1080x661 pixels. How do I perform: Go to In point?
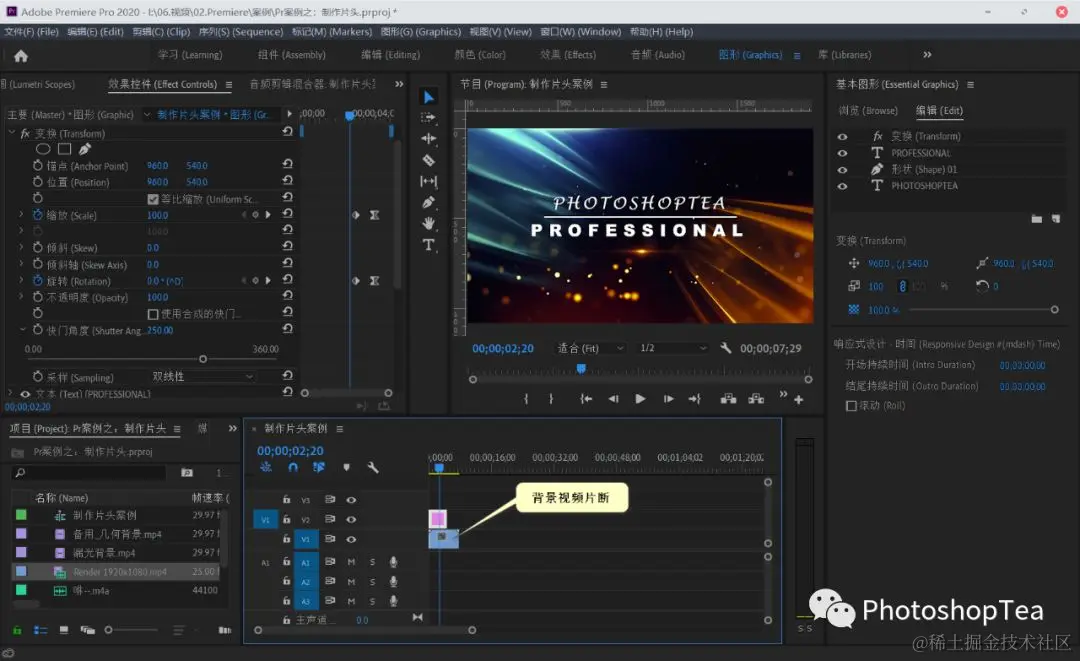coord(585,399)
